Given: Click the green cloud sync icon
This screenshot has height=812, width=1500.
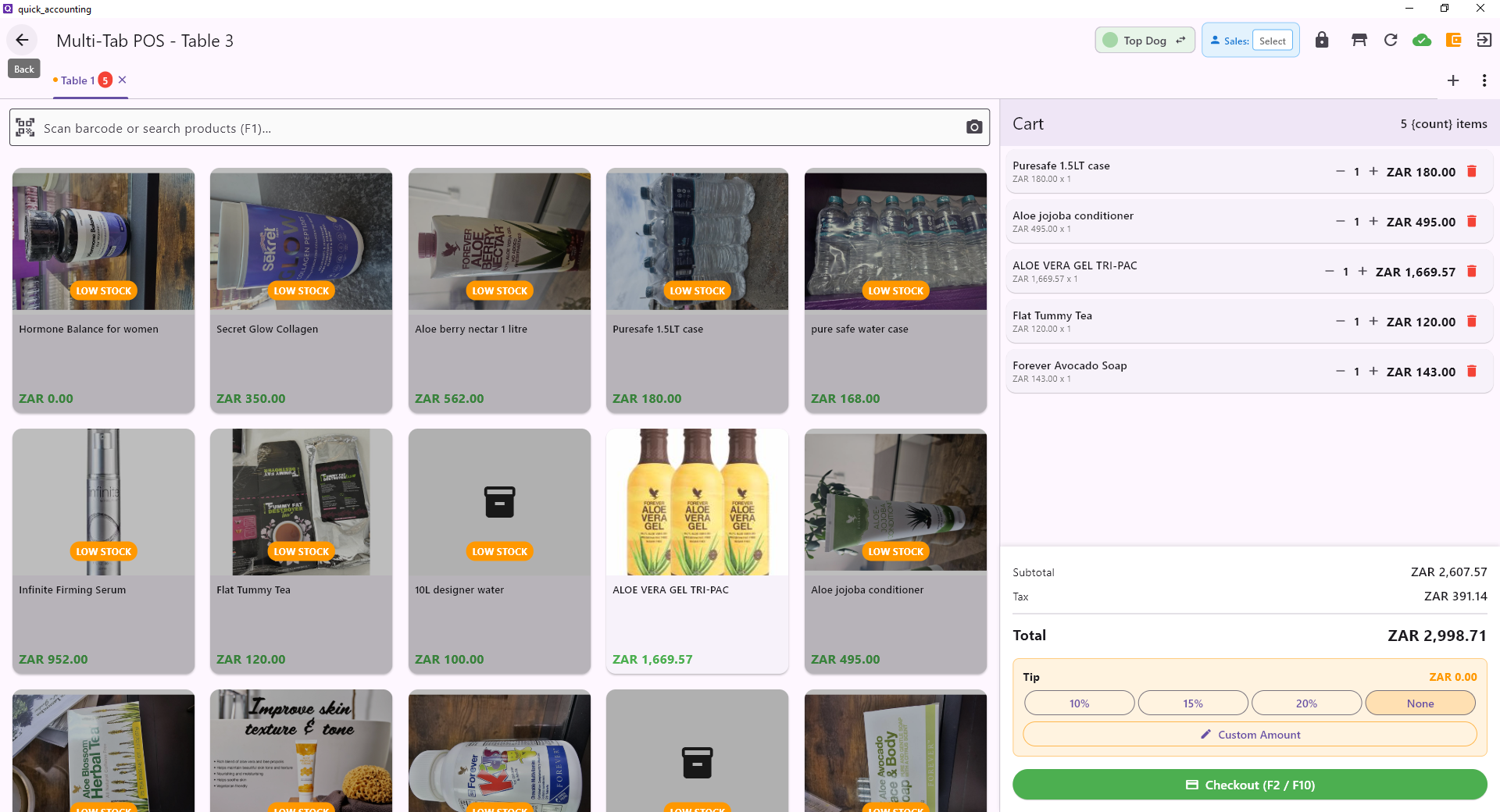Looking at the screenshot, I should [x=1422, y=40].
